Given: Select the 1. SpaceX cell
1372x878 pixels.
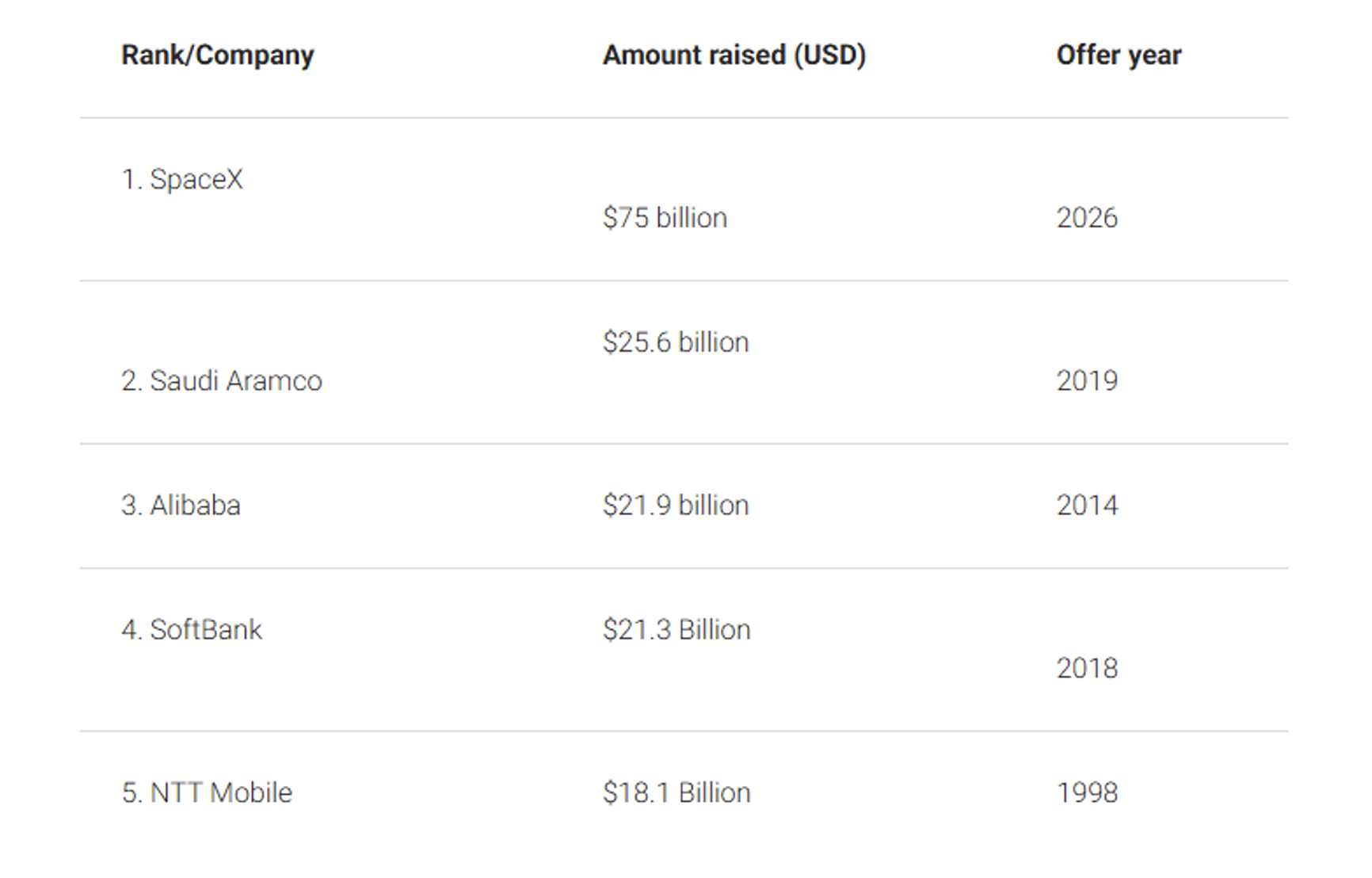Looking at the screenshot, I should click(x=182, y=180).
